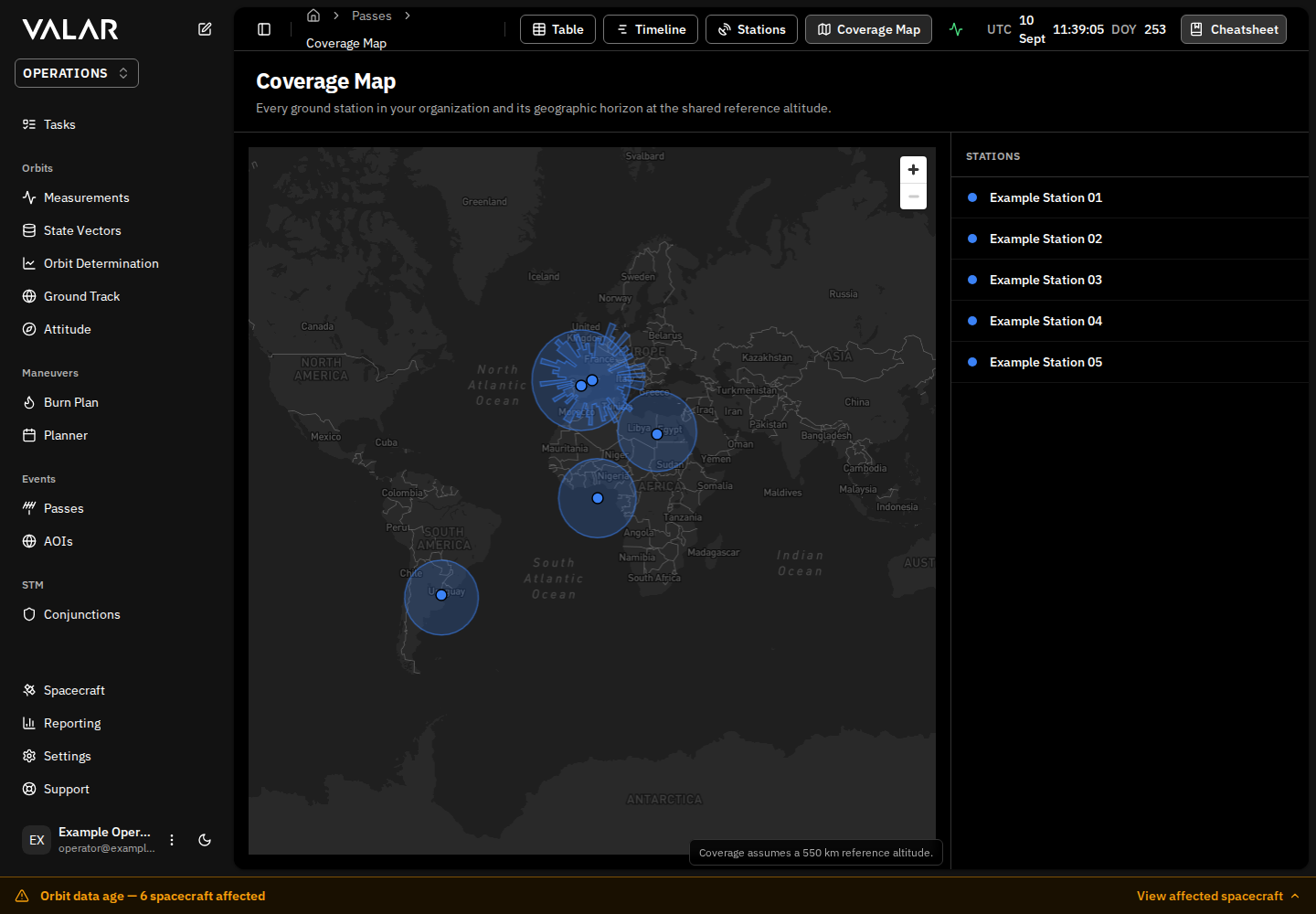Select the Coverage Map view tab
Image resolution: width=1316 pixels, height=914 pixels.
tap(869, 29)
